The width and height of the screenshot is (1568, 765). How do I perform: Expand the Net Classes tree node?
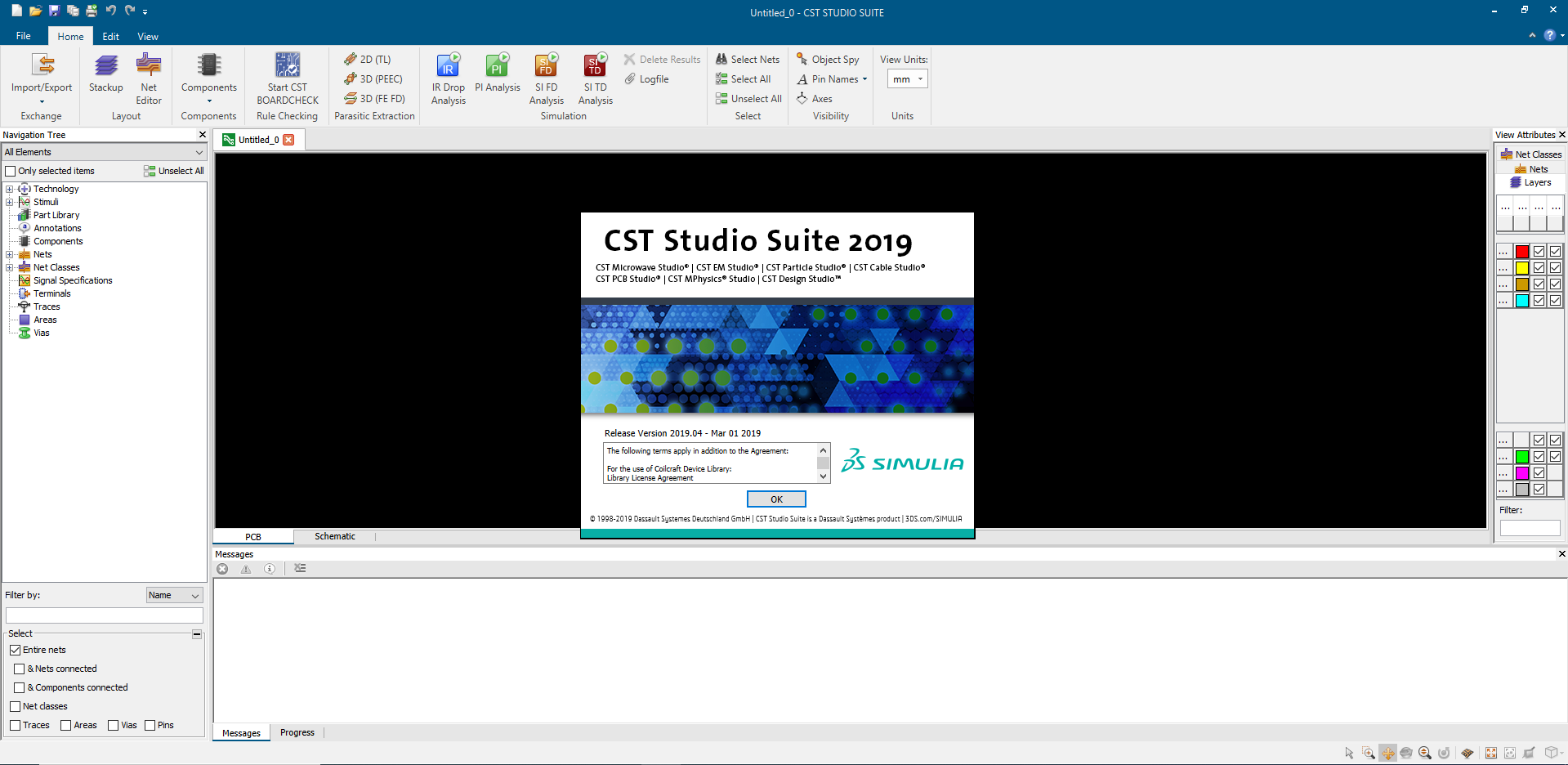pos(10,267)
